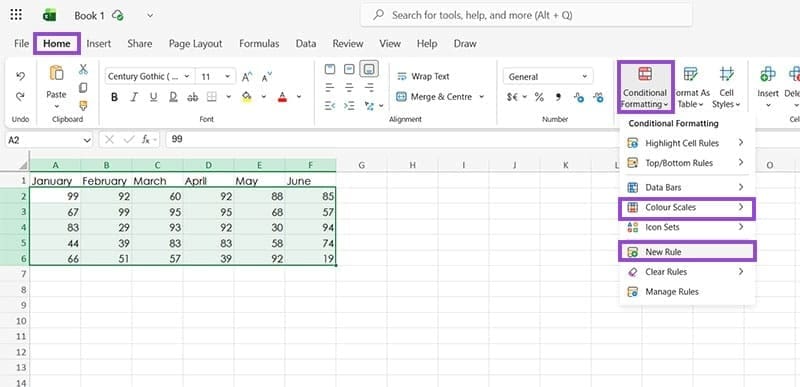800x387 pixels.
Task: Click the Paste clipboard icon
Action: pos(56,73)
